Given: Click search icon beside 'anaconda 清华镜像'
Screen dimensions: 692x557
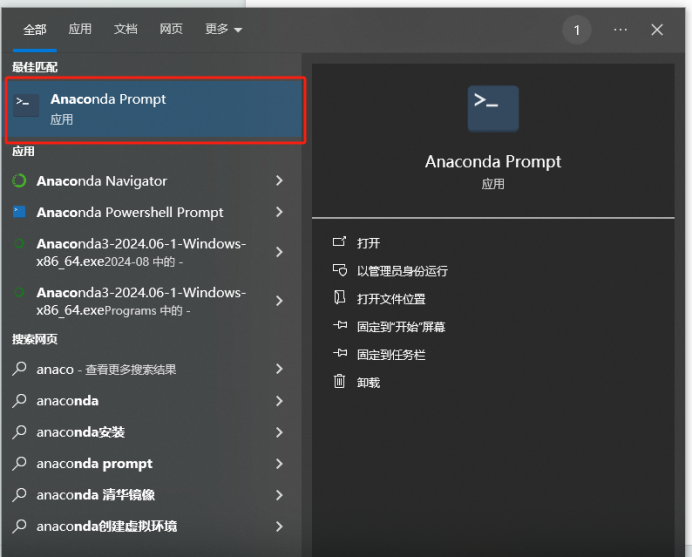Looking at the screenshot, I should pyautogui.click(x=19, y=494).
